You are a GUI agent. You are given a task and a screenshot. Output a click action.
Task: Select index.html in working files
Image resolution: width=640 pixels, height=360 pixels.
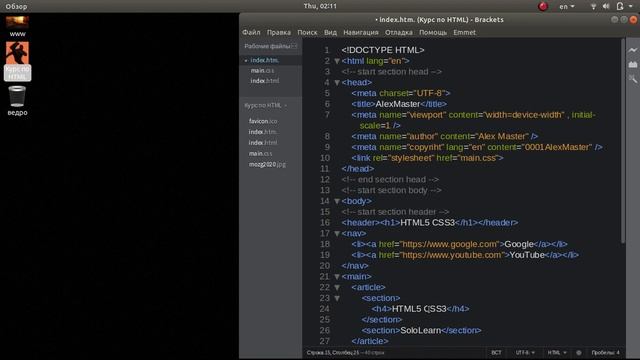pyautogui.click(x=264, y=81)
